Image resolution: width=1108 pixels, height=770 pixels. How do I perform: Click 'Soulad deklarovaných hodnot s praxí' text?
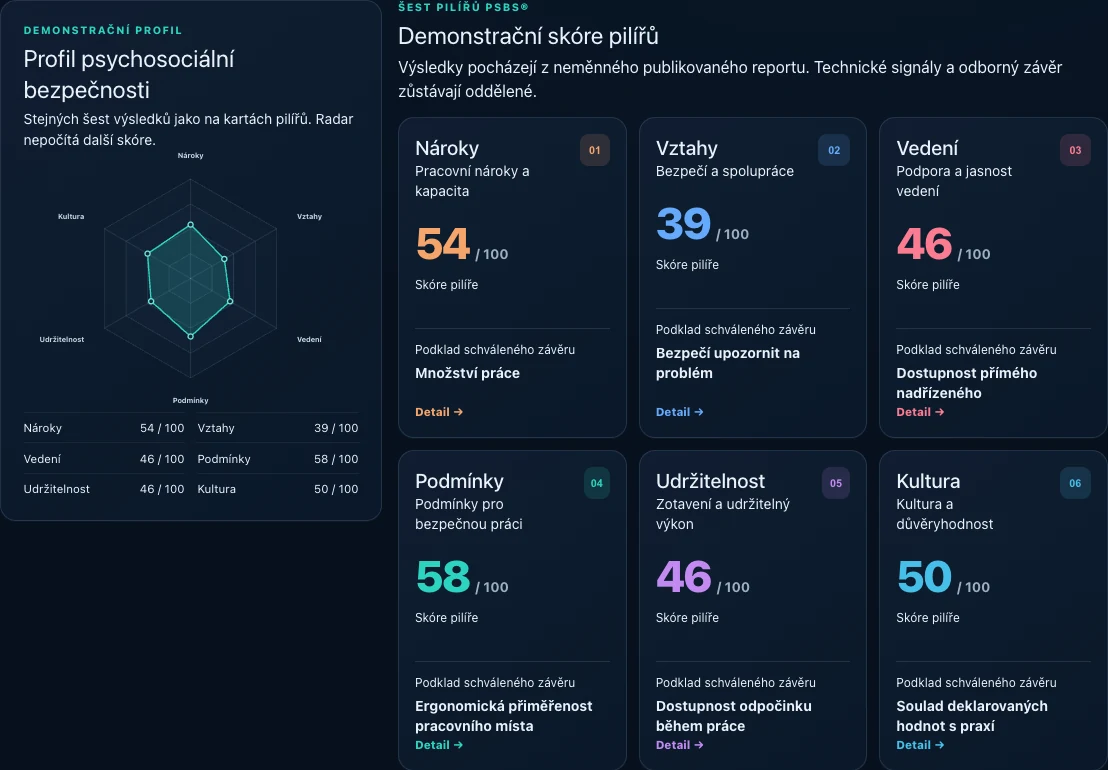[972, 716]
